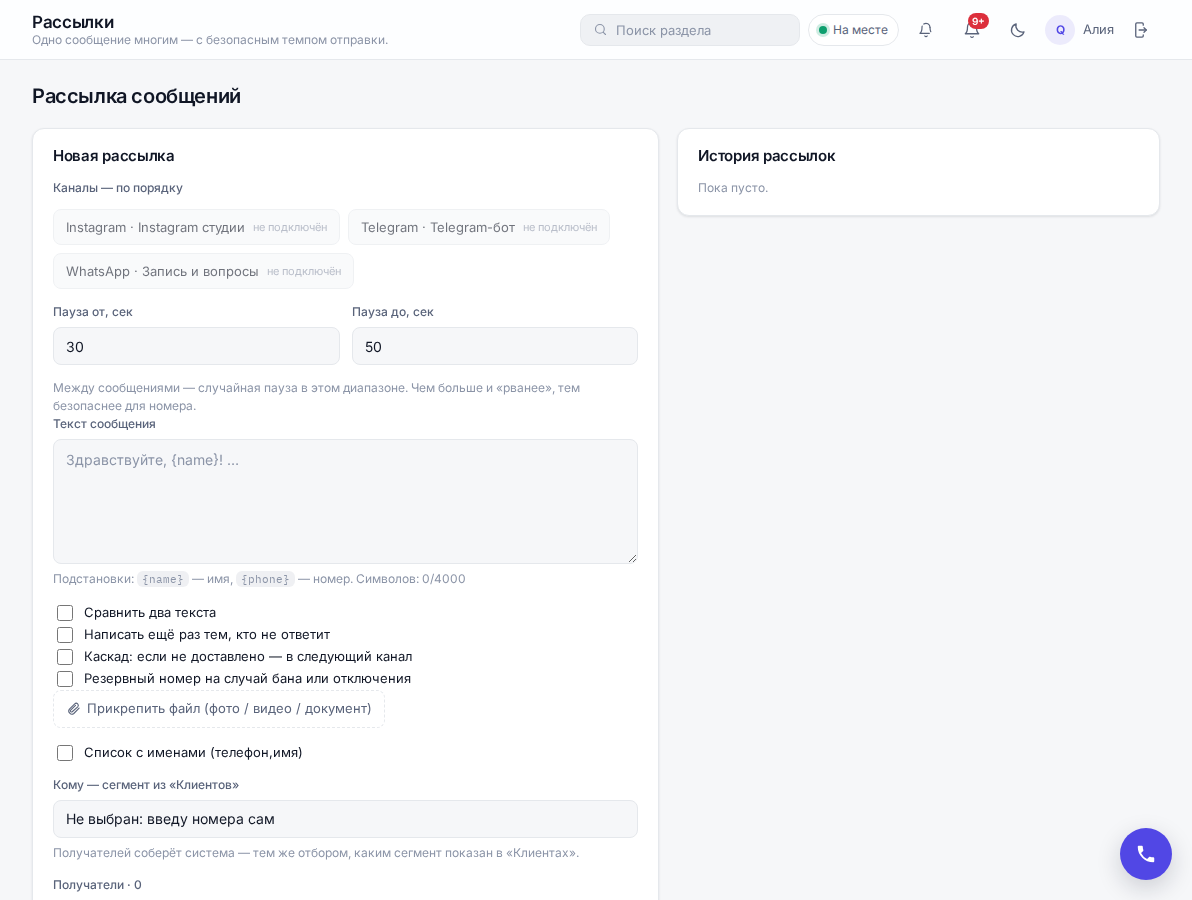Screen dimensions: 1192x900
Task: Click the paperclip attachment icon
Action: (74, 708)
